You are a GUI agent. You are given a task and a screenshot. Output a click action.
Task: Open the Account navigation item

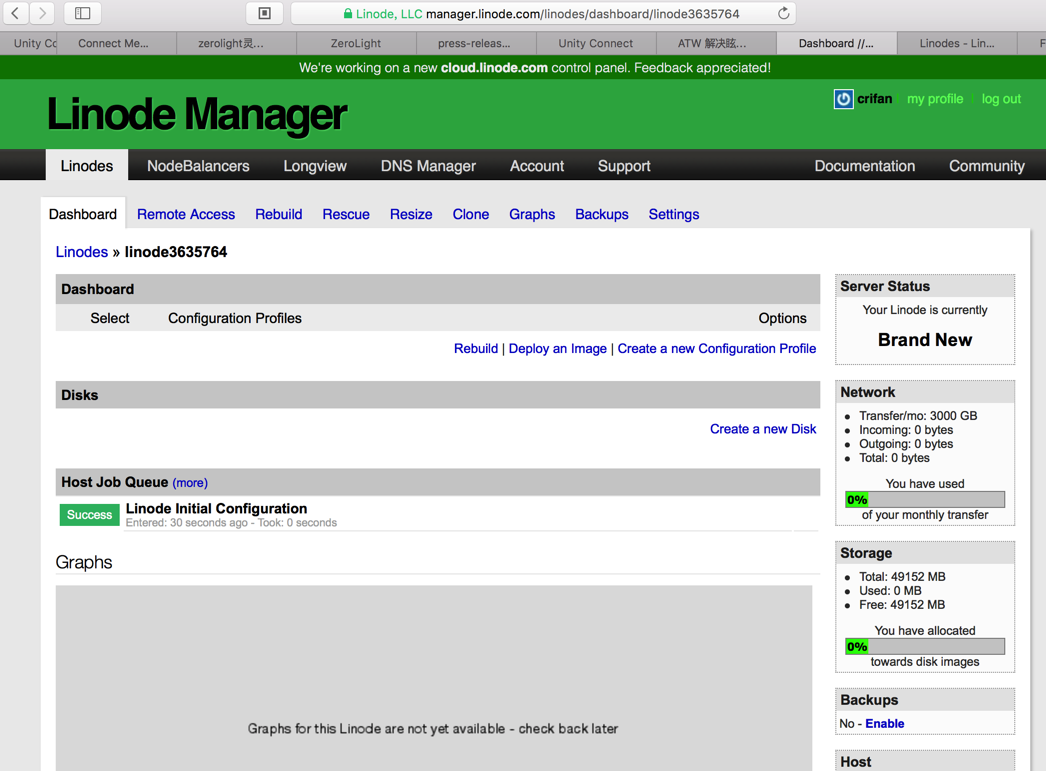[537, 166]
